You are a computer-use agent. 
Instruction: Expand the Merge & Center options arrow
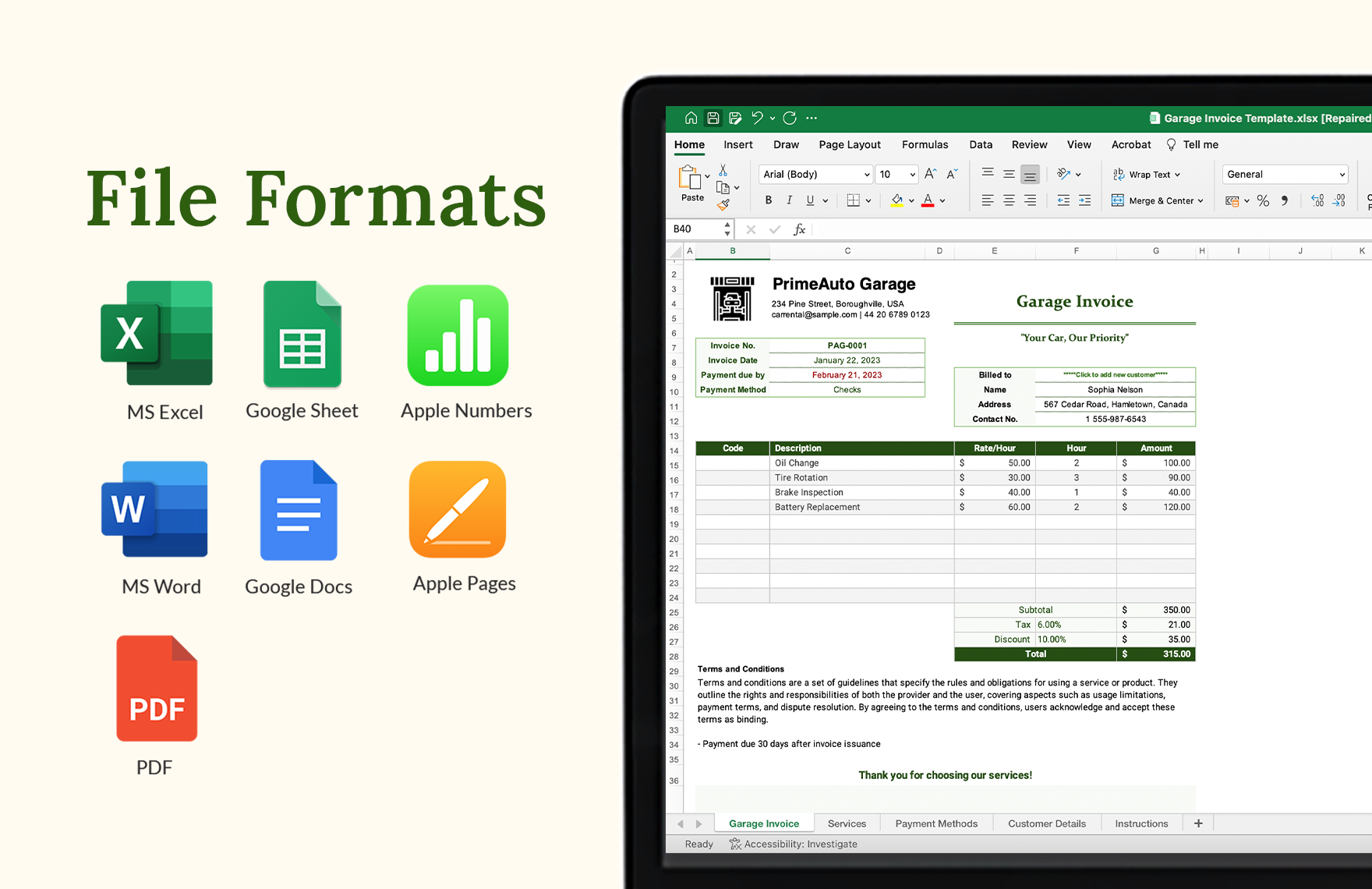pos(1200,201)
